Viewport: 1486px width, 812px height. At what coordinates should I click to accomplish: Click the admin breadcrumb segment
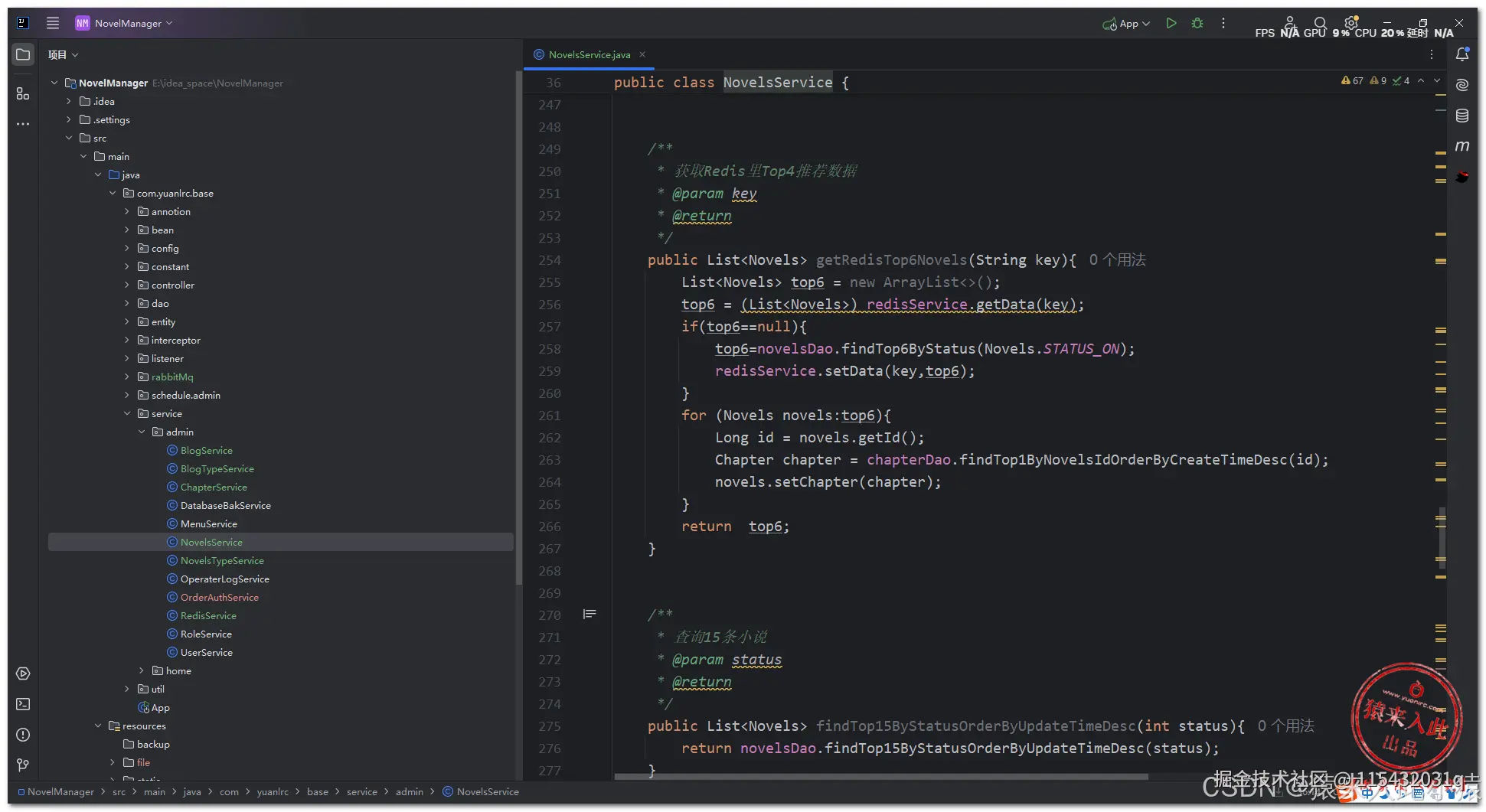click(409, 792)
